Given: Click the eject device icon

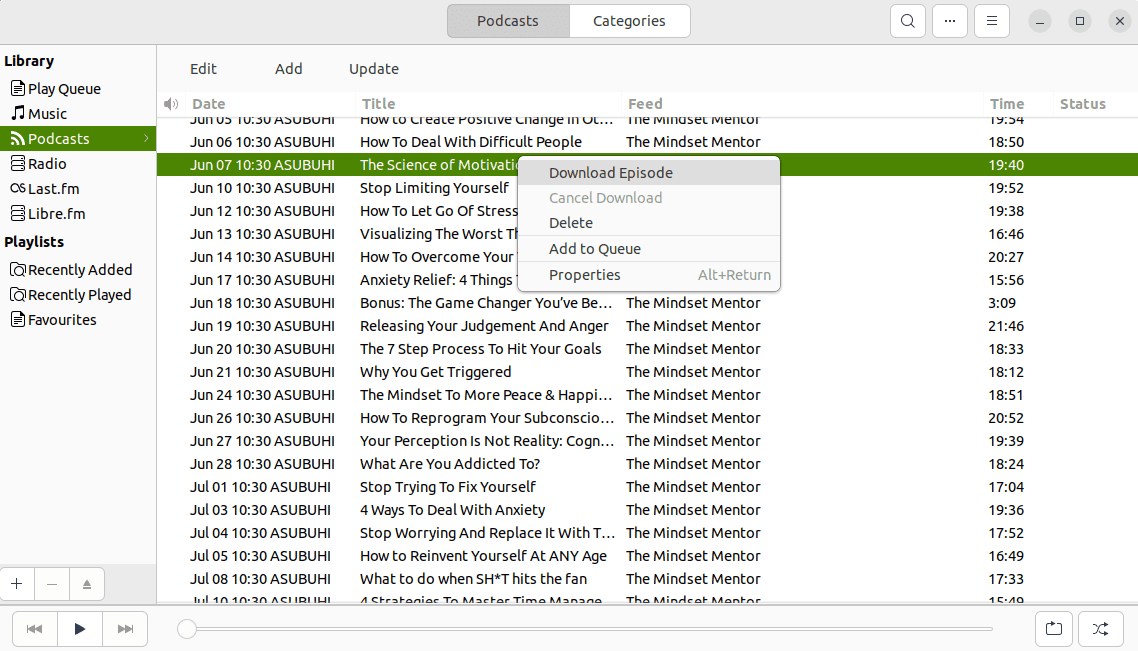Looking at the screenshot, I should [x=87, y=583].
